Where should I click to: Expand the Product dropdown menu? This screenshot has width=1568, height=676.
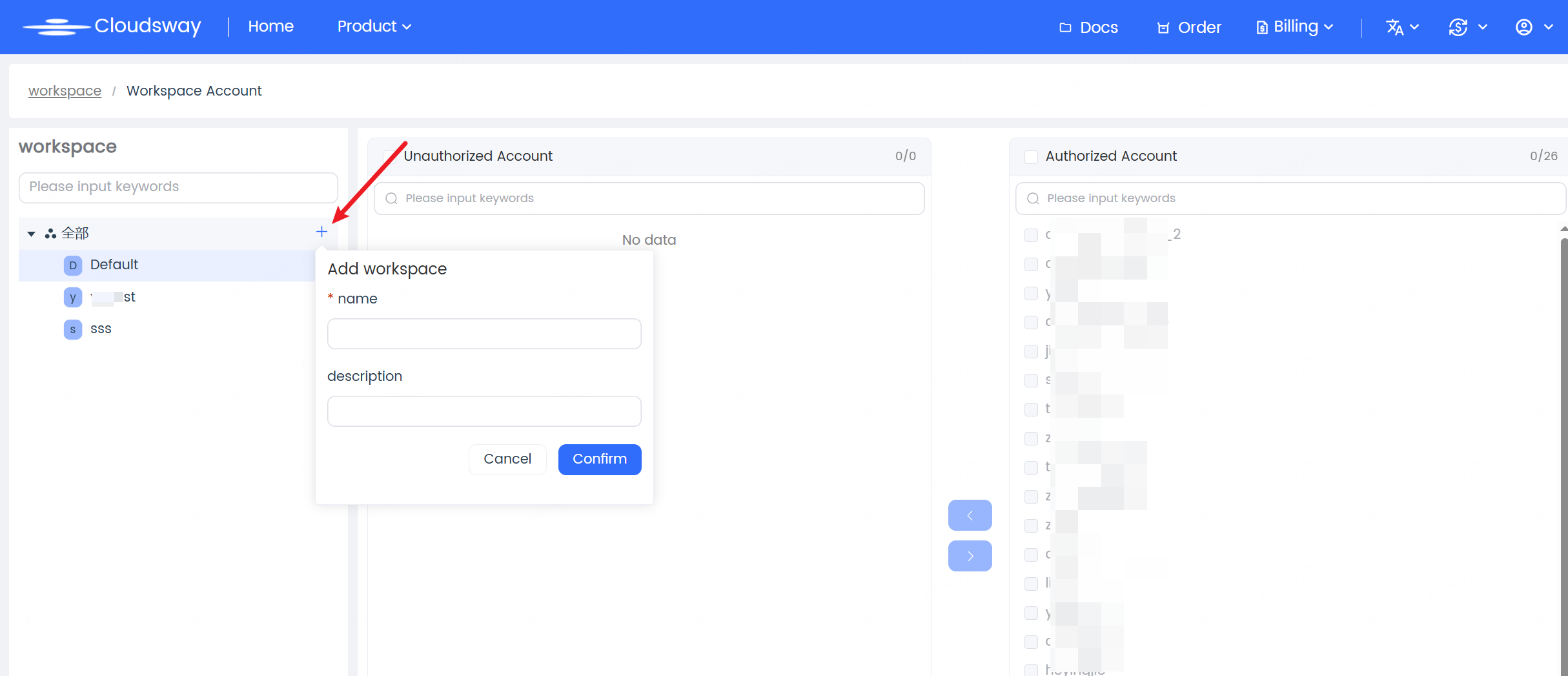tap(374, 26)
